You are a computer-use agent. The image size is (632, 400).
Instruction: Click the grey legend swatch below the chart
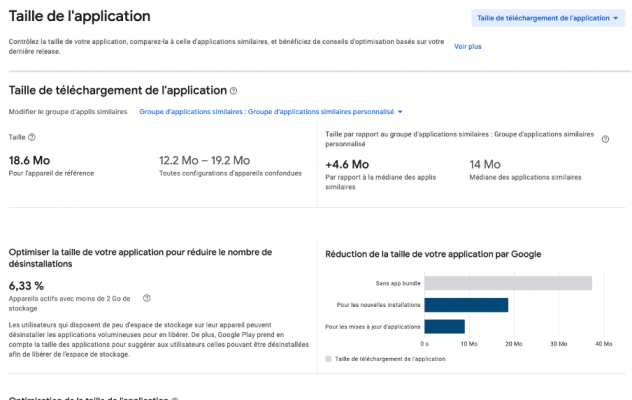point(329,358)
